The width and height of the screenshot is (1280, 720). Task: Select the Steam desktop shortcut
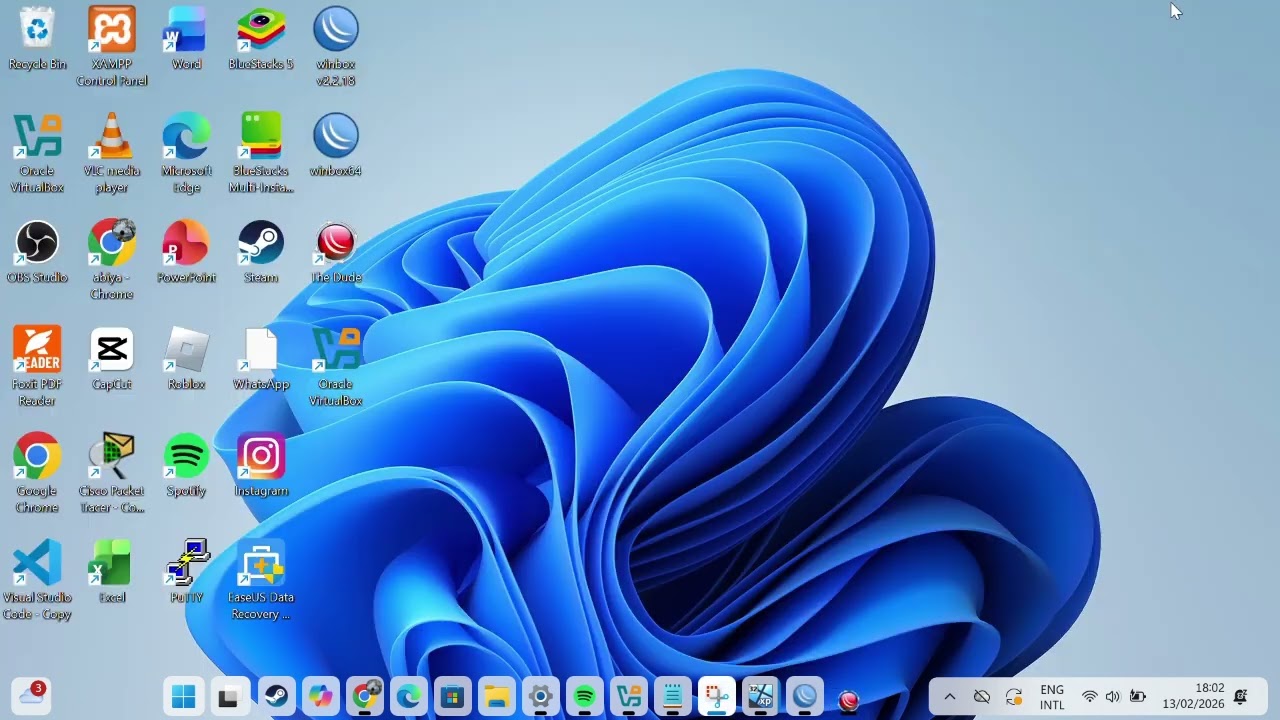[261, 252]
